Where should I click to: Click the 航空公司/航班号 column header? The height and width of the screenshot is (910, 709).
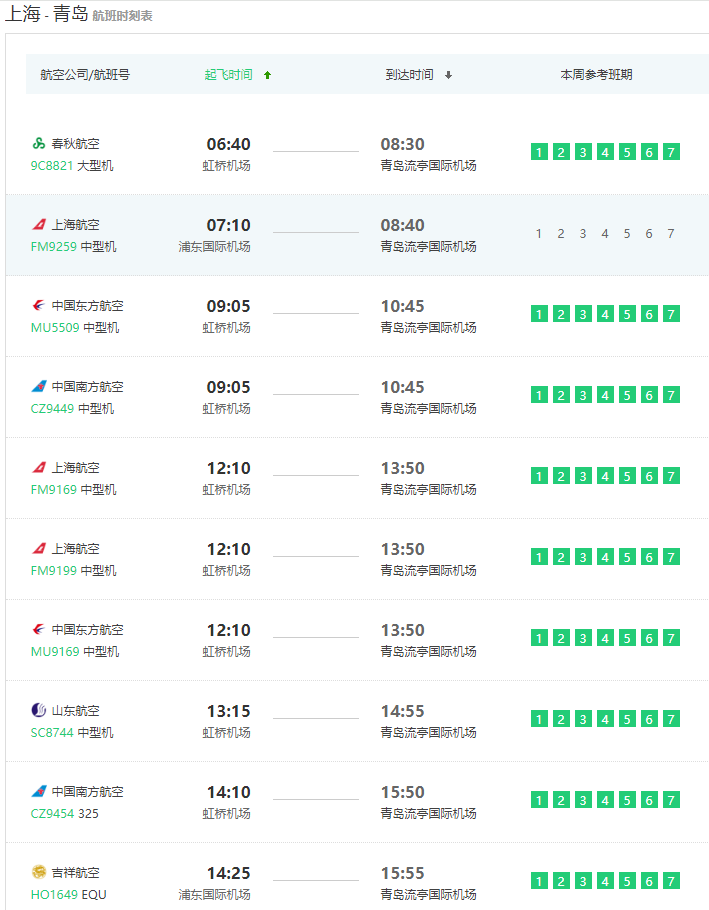pyautogui.click(x=85, y=75)
